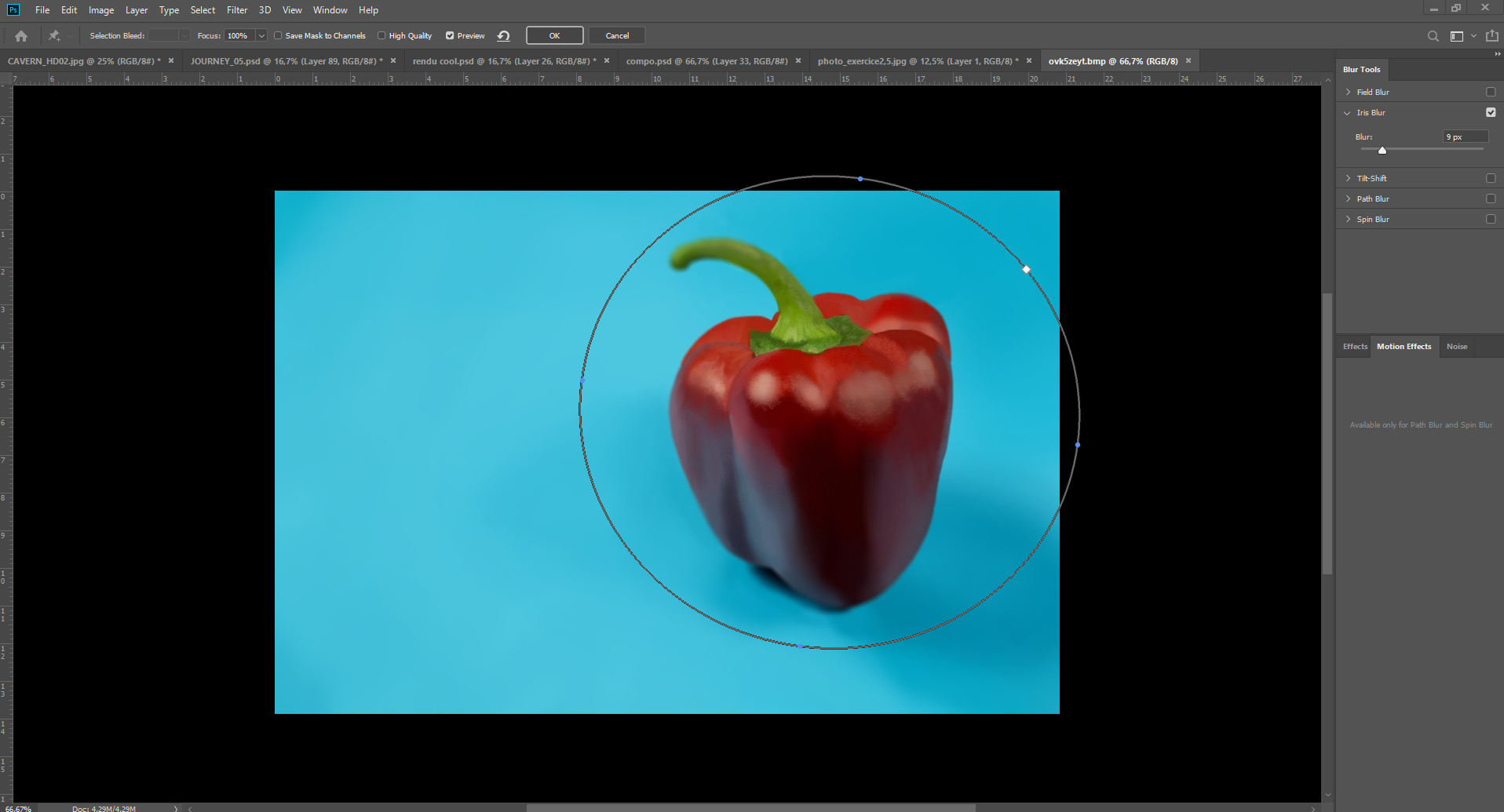Click the Blur value input field

pos(1465,137)
